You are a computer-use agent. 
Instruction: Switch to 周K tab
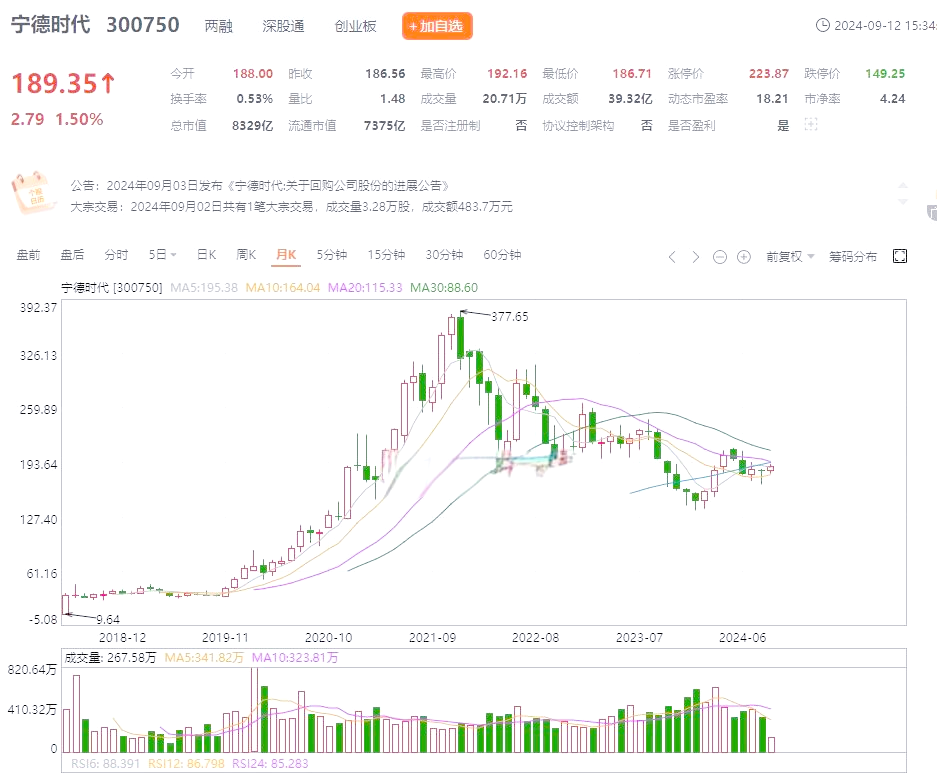point(246,255)
